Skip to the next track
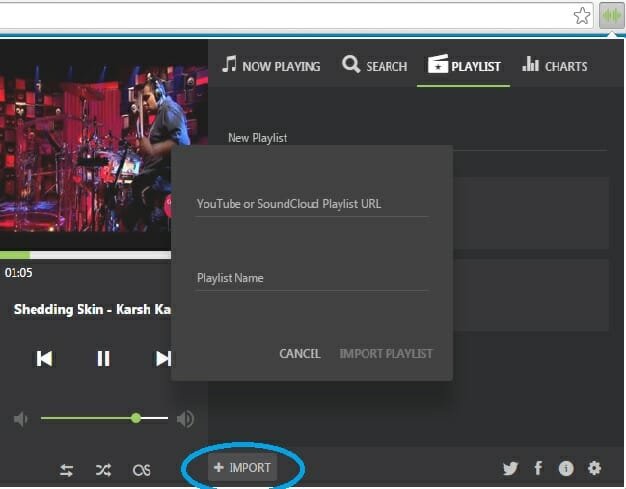Screen dimensions: 626x489 pyautogui.click(x=163, y=358)
